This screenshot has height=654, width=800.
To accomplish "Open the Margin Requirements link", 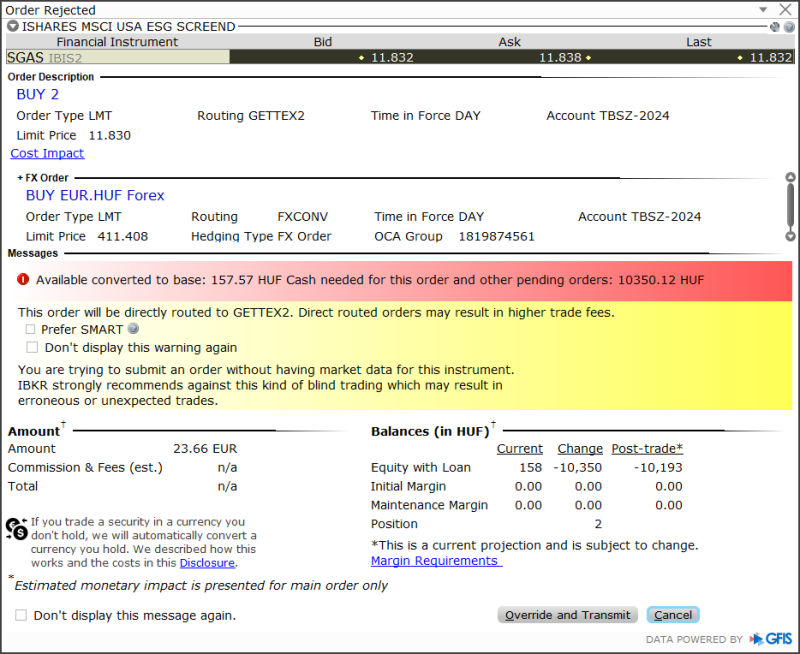I will click(x=436, y=561).
